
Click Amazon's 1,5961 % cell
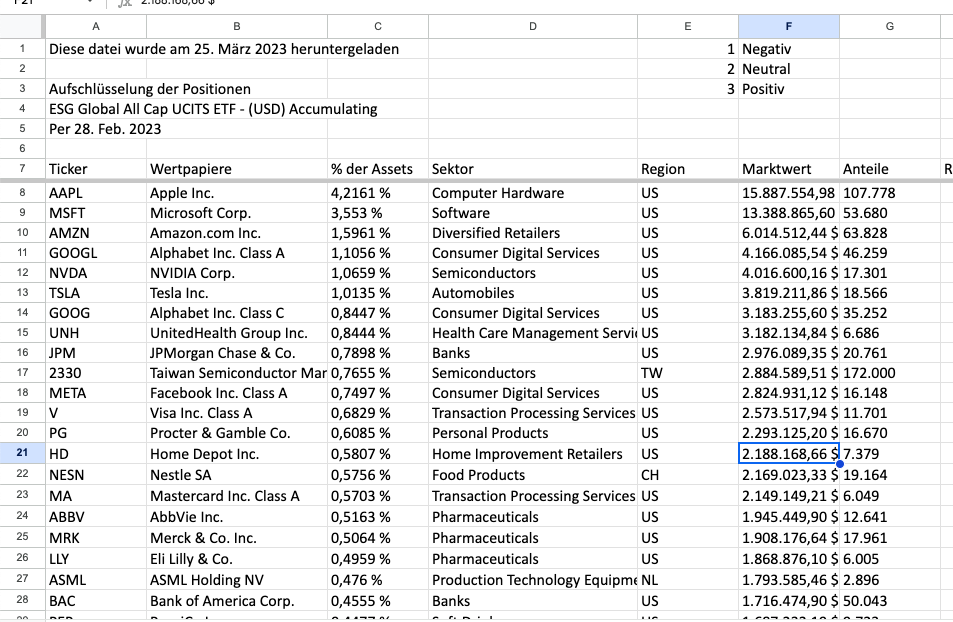[x=378, y=233]
